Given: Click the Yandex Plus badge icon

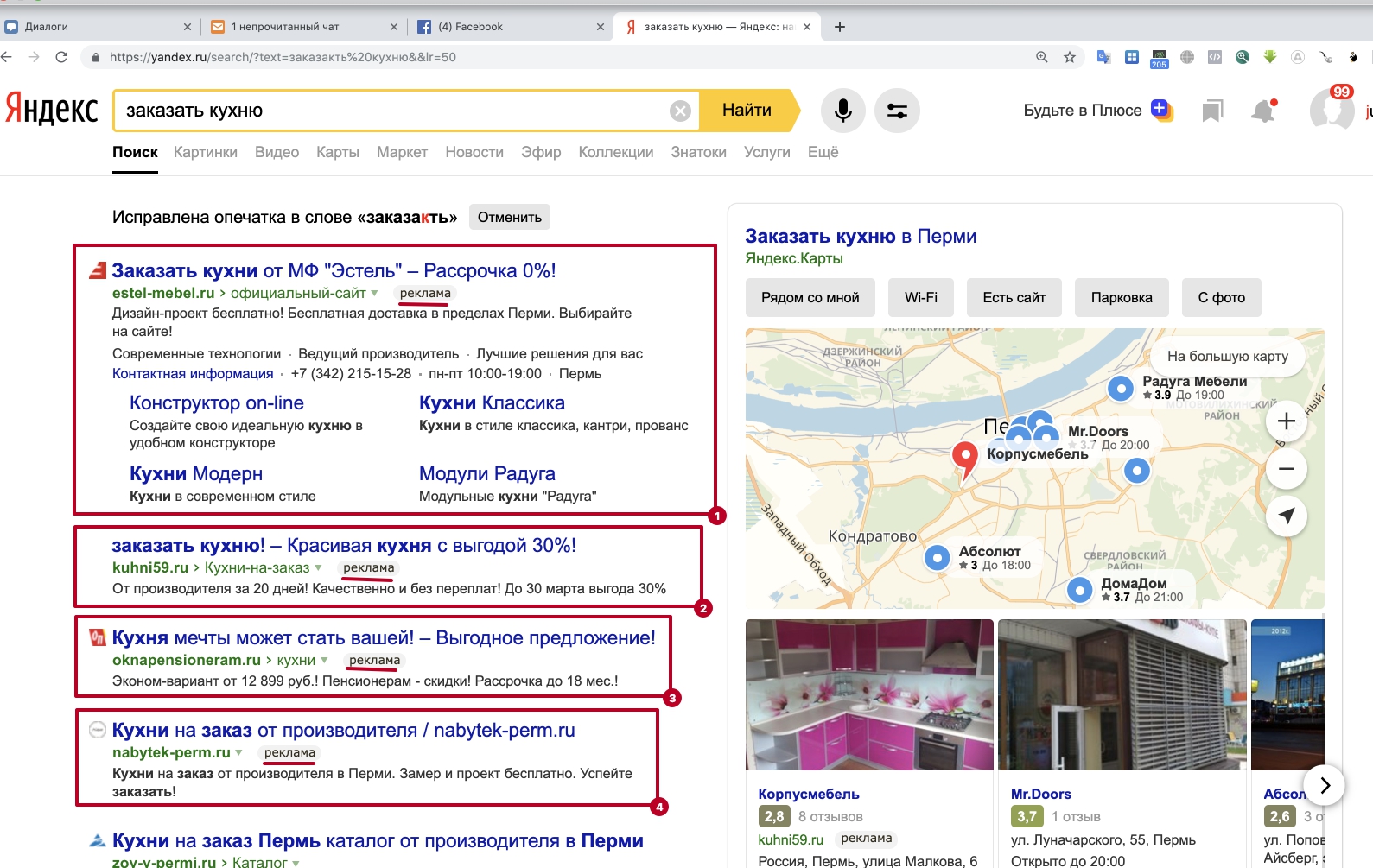Looking at the screenshot, I should pos(1161,110).
